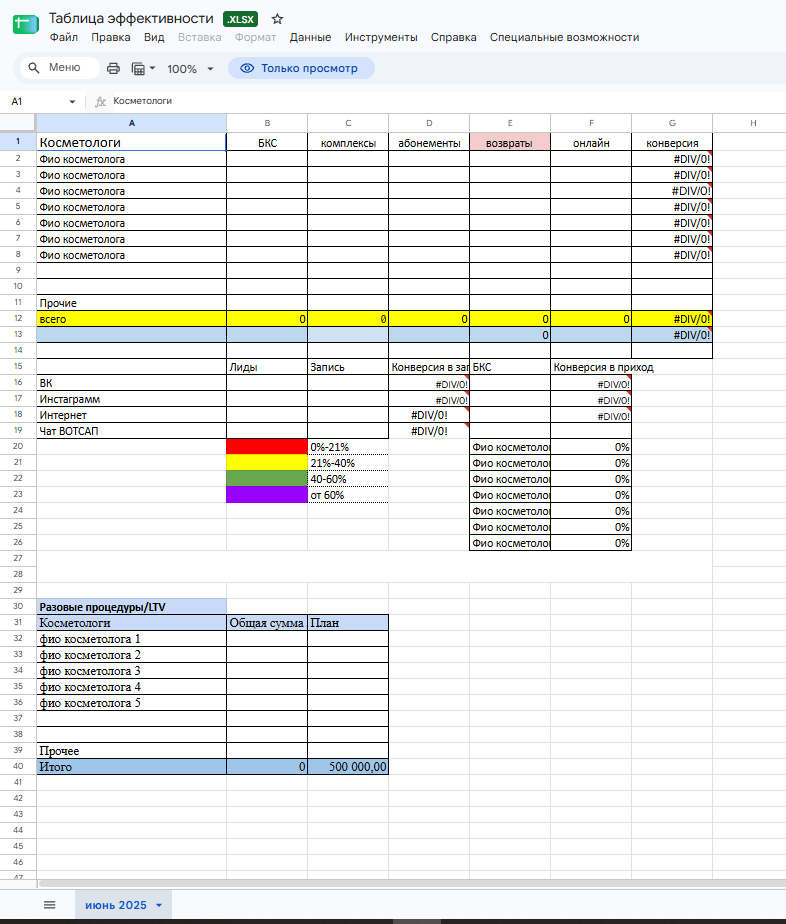Select the cell 500 000,00
This screenshot has height=924, width=786.
click(348, 767)
